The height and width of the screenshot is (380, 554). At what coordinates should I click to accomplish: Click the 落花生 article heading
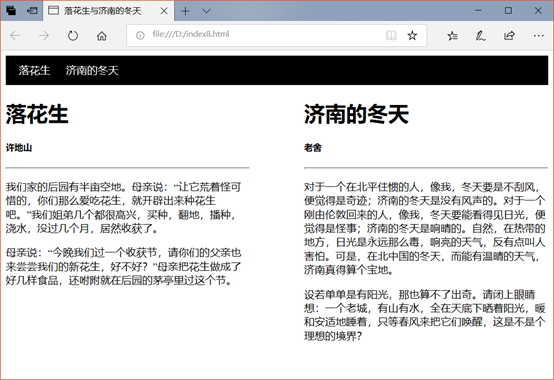37,114
